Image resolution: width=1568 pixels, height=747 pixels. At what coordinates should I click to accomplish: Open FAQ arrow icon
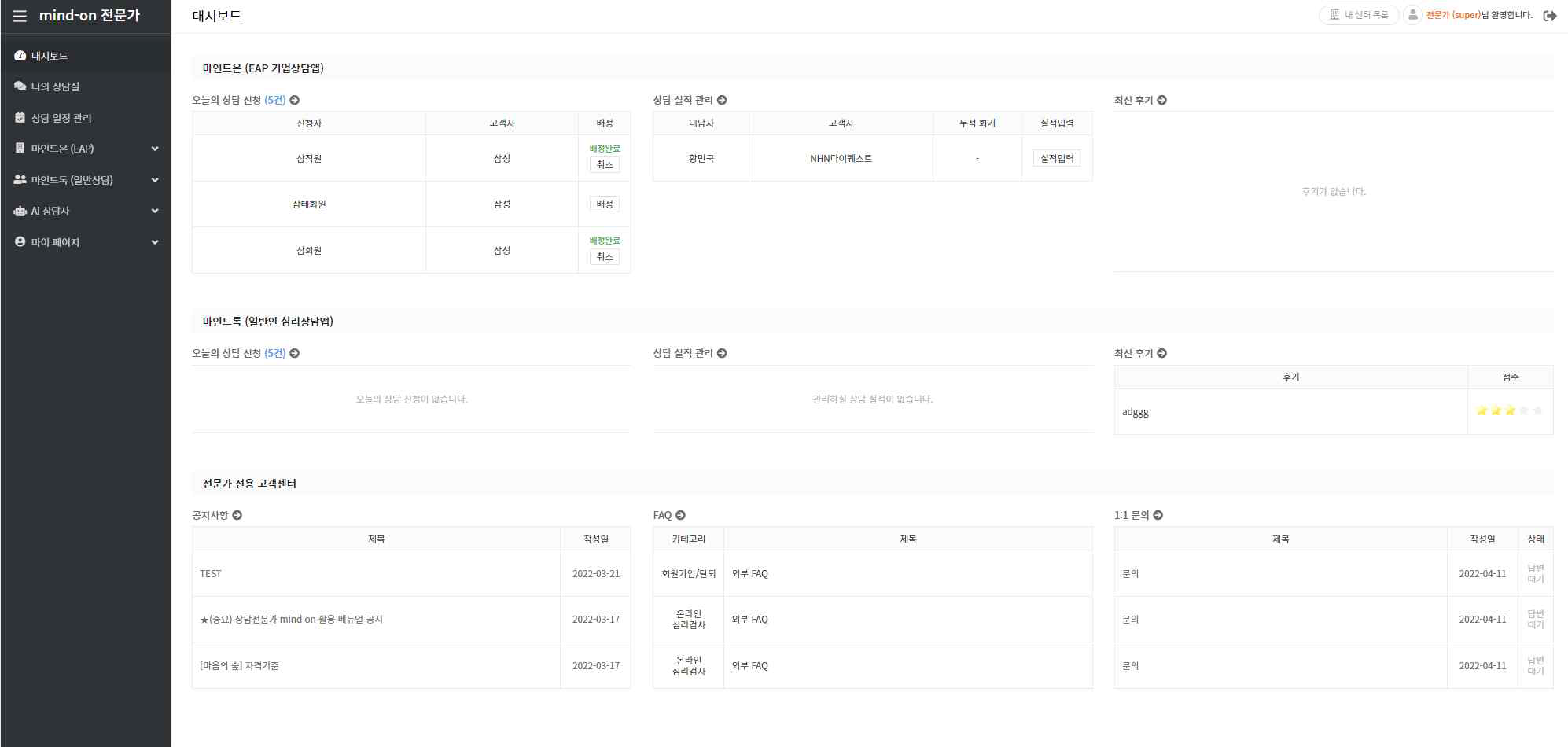681,515
